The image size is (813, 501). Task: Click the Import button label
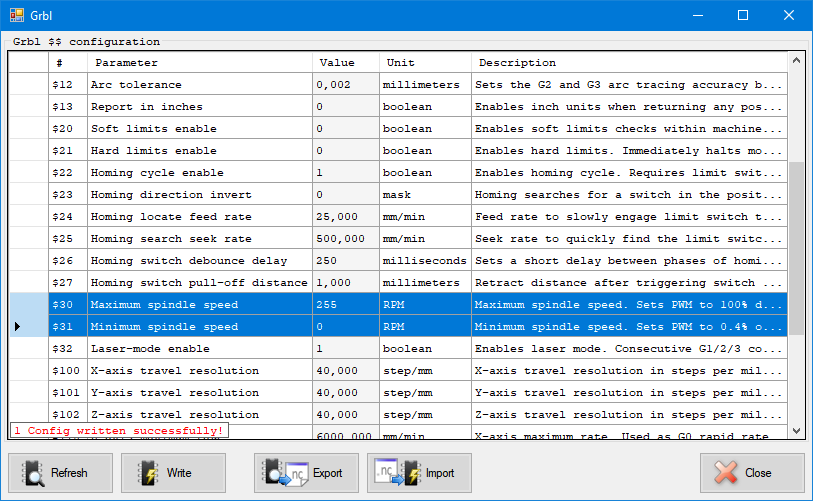click(440, 473)
